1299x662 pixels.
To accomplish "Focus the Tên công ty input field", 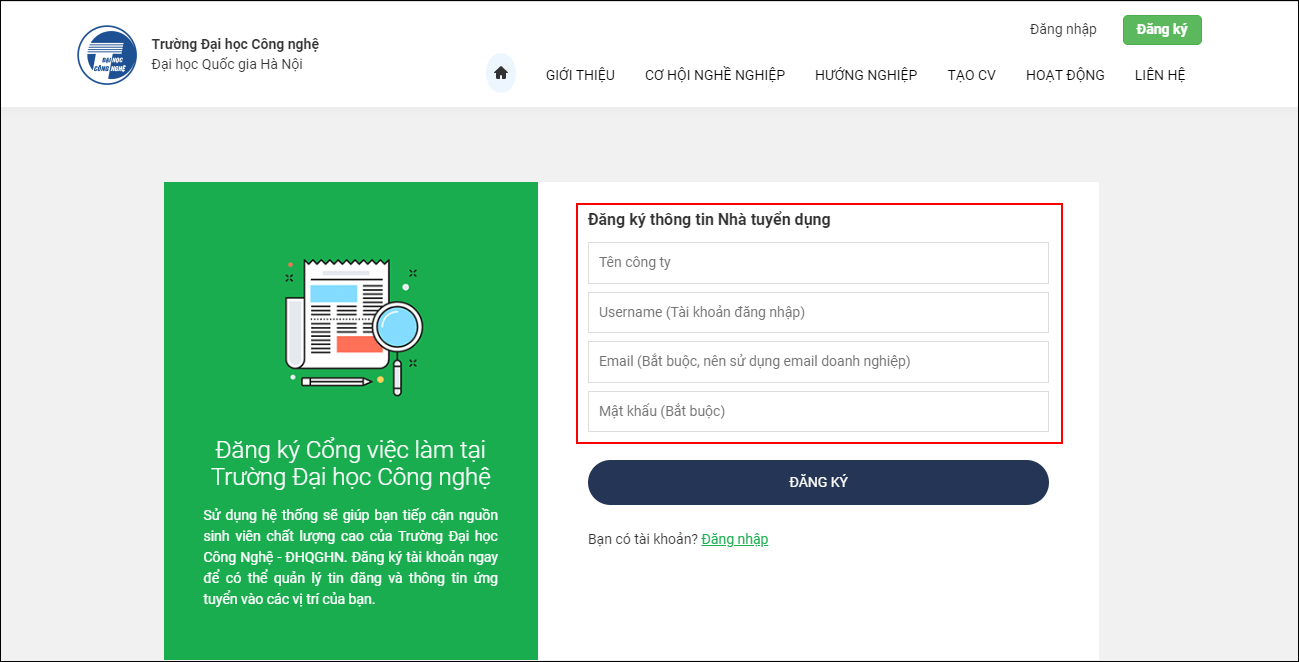I will (818, 263).
